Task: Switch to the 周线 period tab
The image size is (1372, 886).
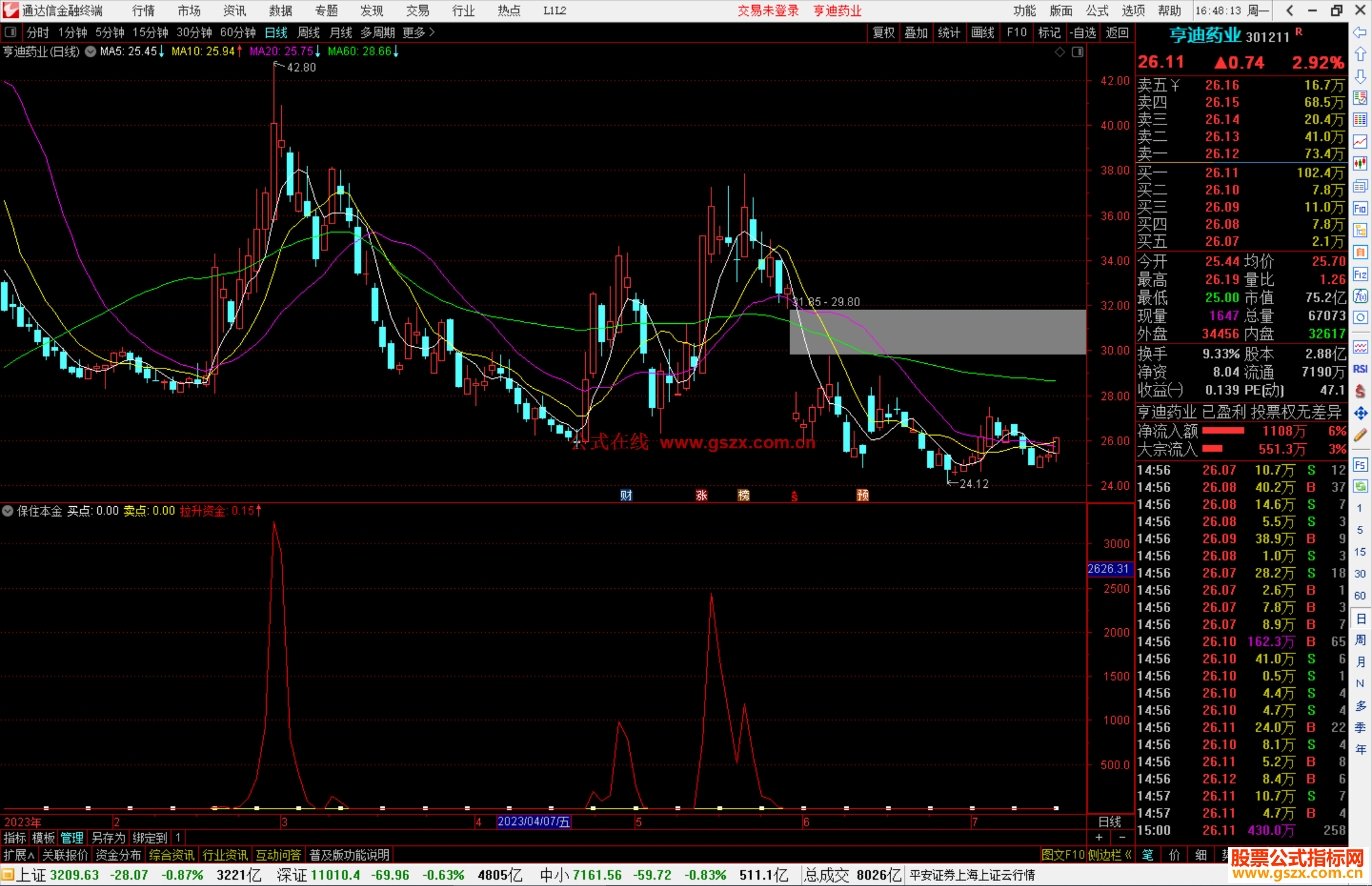Action: click(309, 32)
